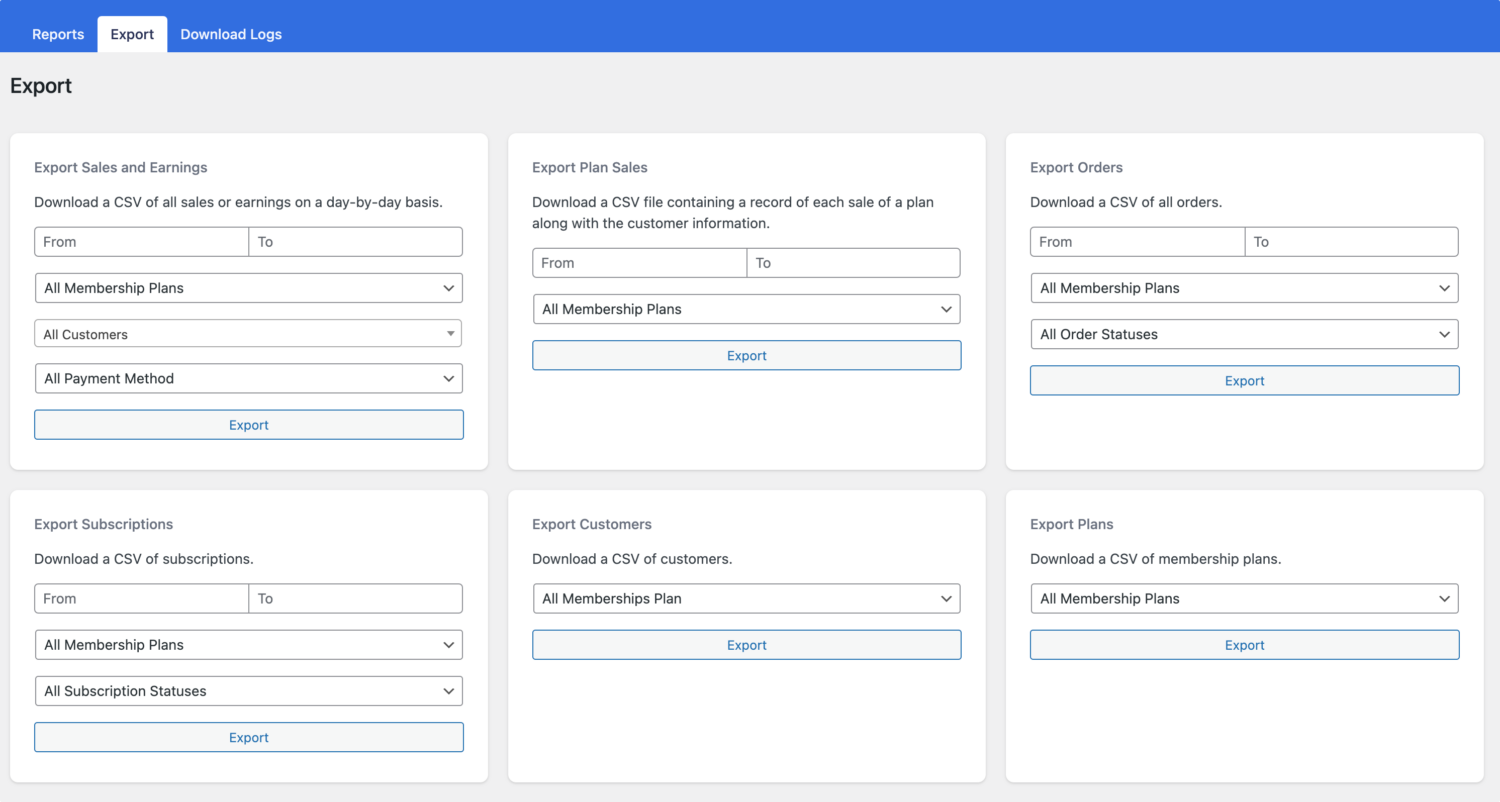
Task: Open Membership Plans dropdown in Export Plans
Action: pos(1245,599)
